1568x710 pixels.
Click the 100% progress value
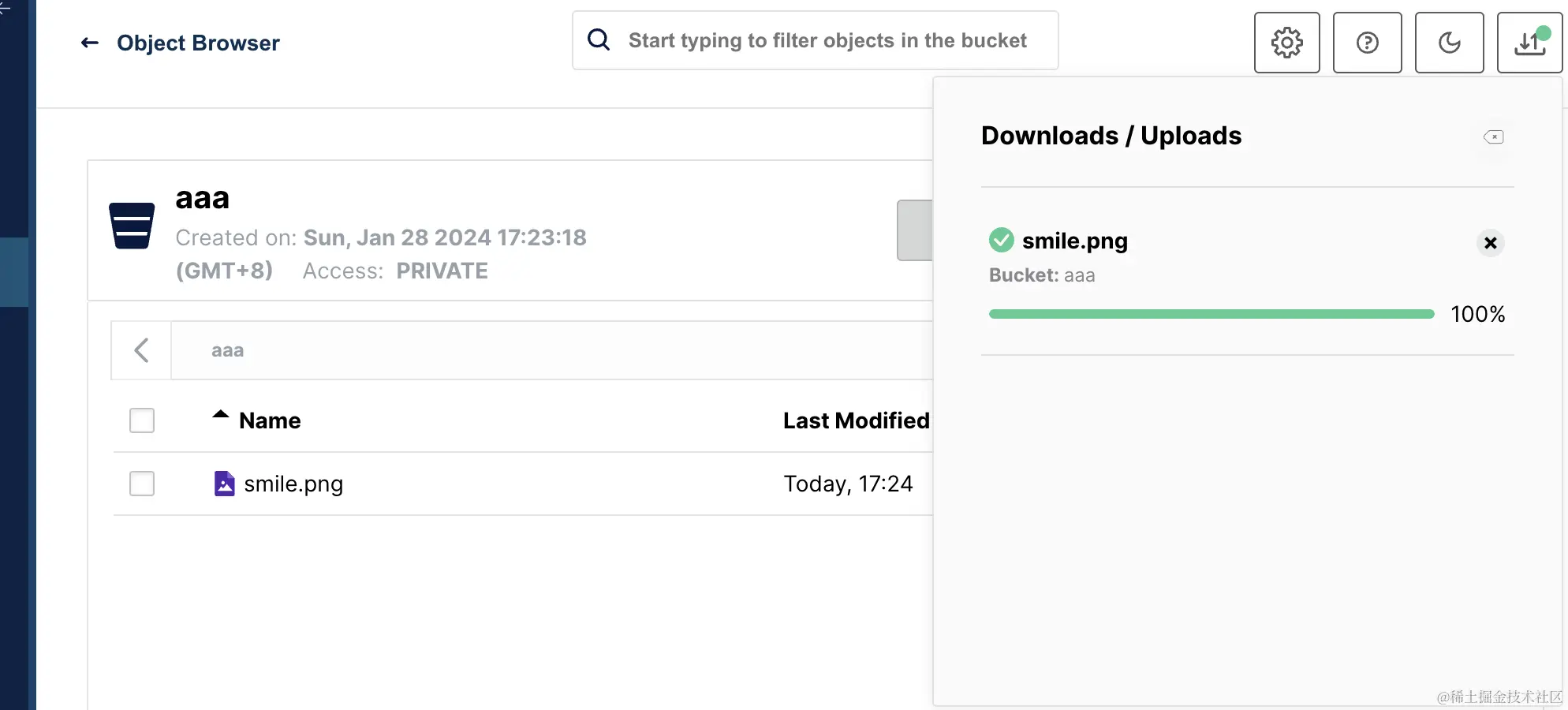[x=1478, y=314]
